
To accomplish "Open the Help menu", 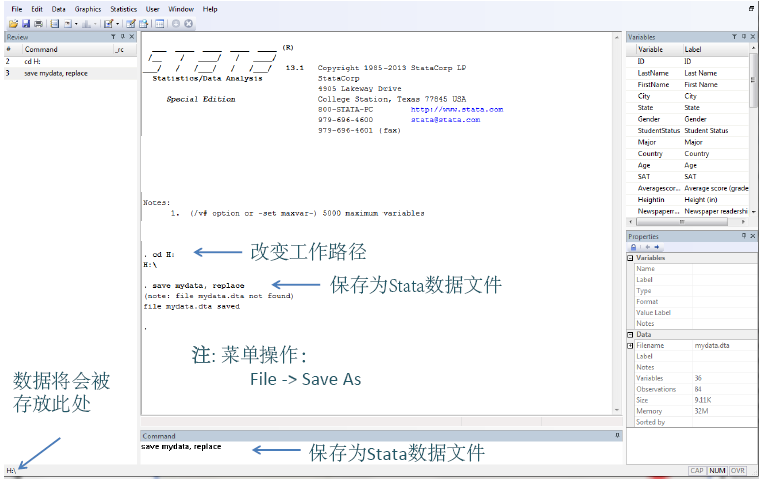I will (x=210, y=9).
